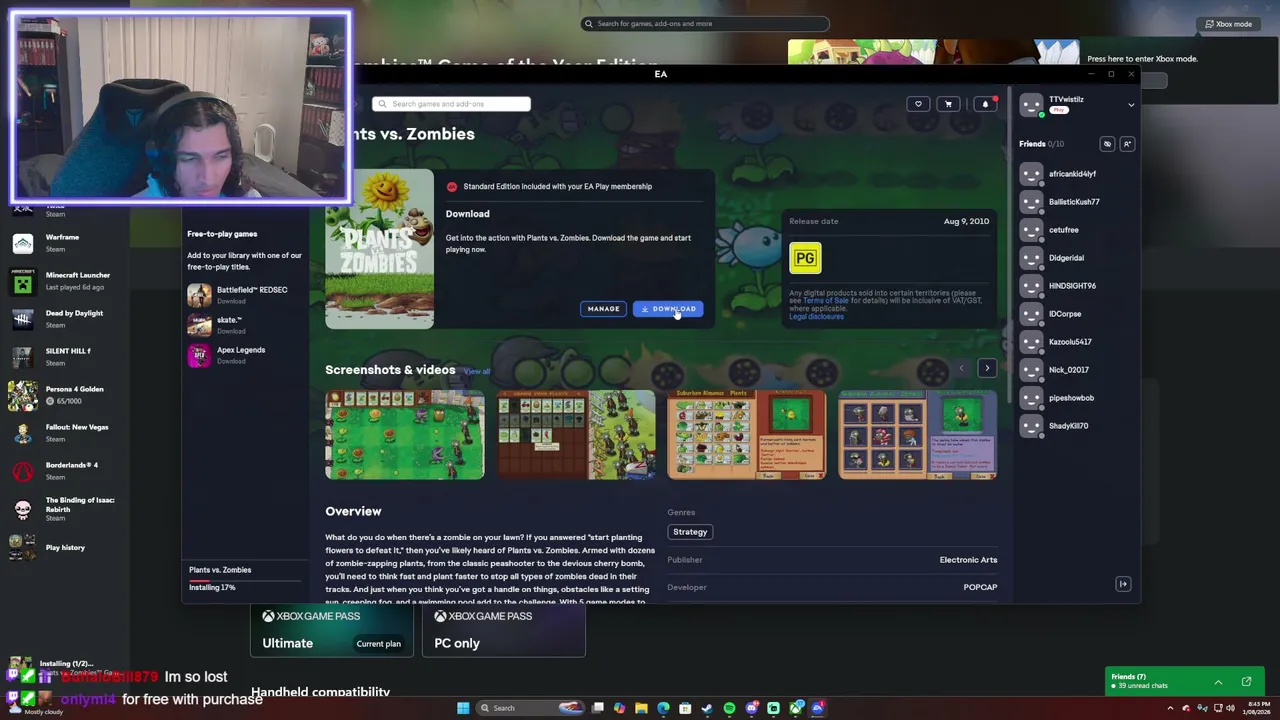Open Fallout: New Vegas in sidebar
Image resolution: width=1280 pixels, height=720 pixels.
coord(65,433)
